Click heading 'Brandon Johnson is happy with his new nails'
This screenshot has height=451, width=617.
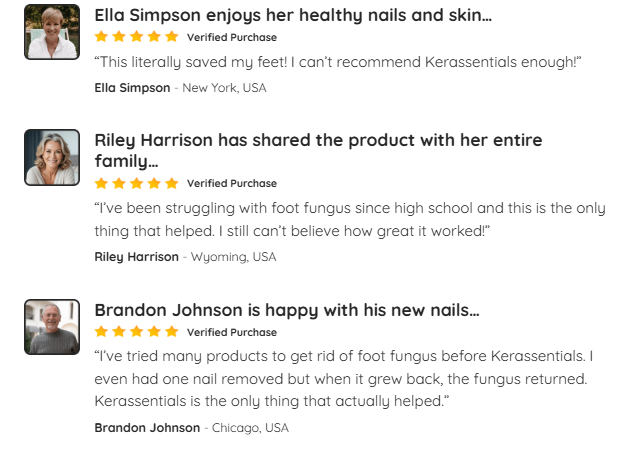286,310
